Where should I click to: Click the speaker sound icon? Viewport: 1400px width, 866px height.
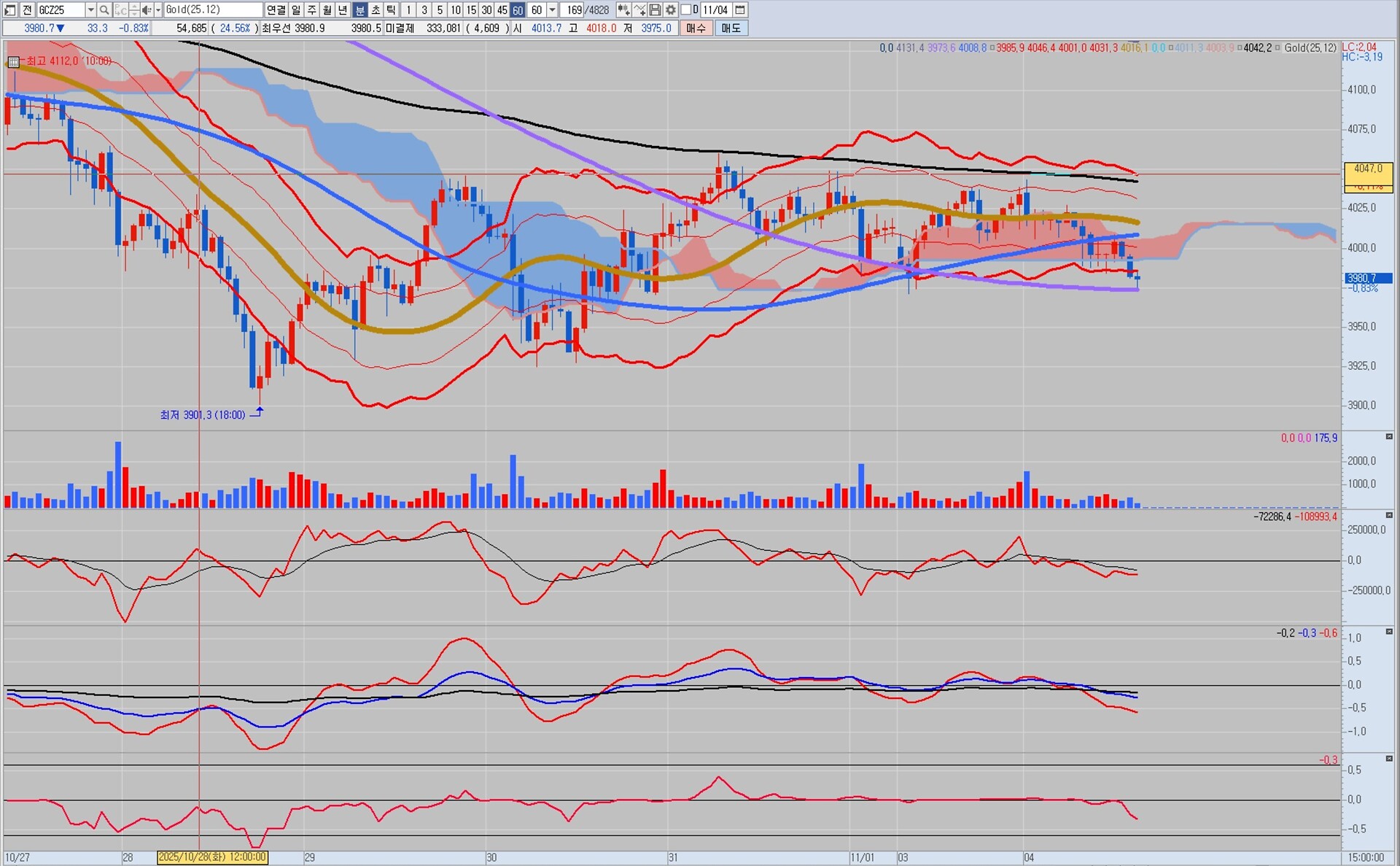point(146,9)
